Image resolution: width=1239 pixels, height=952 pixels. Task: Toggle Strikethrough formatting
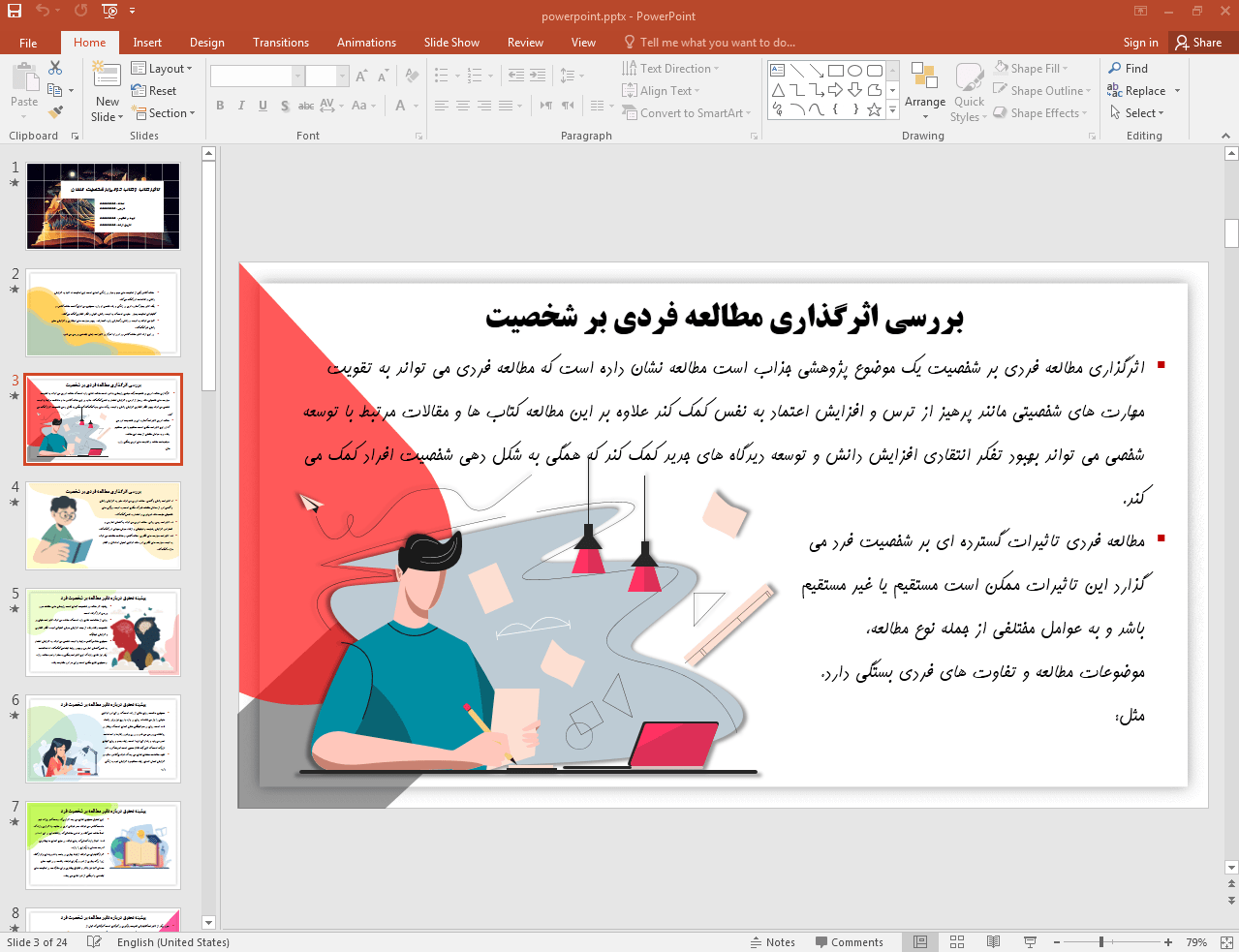(306, 106)
